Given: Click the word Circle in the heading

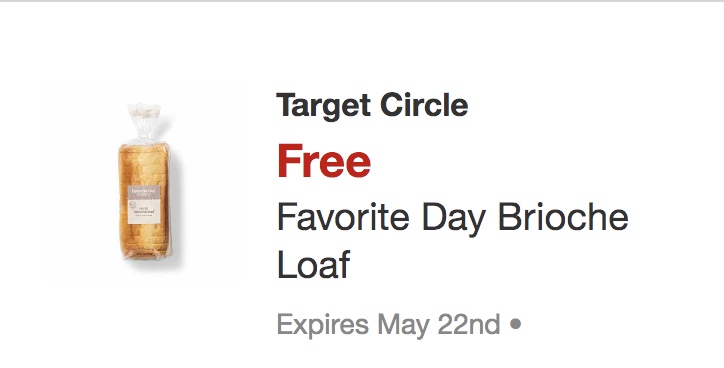Looking at the screenshot, I should (424, 105).
